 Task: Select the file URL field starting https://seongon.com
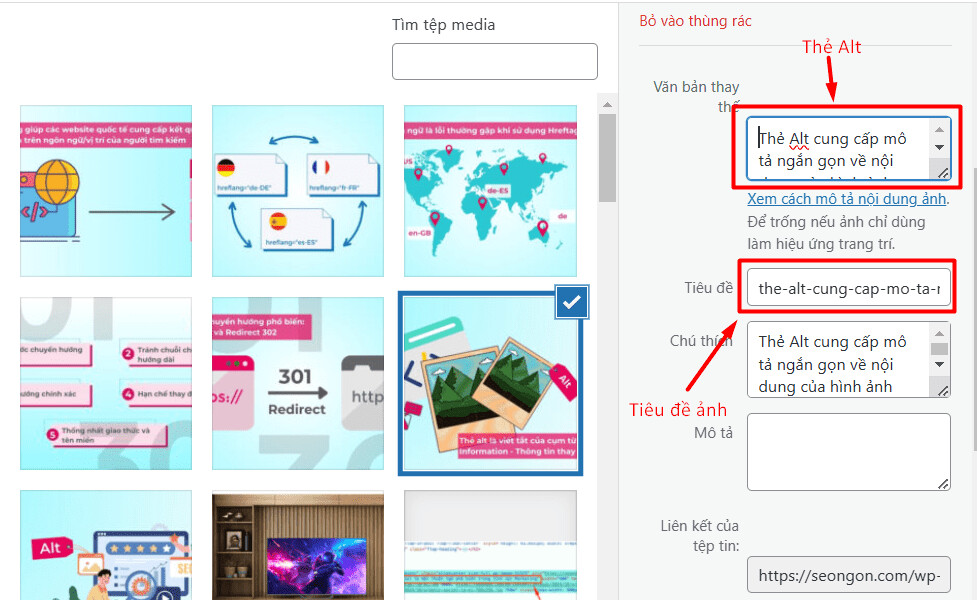pyautogui.click(x=849, y=574)
